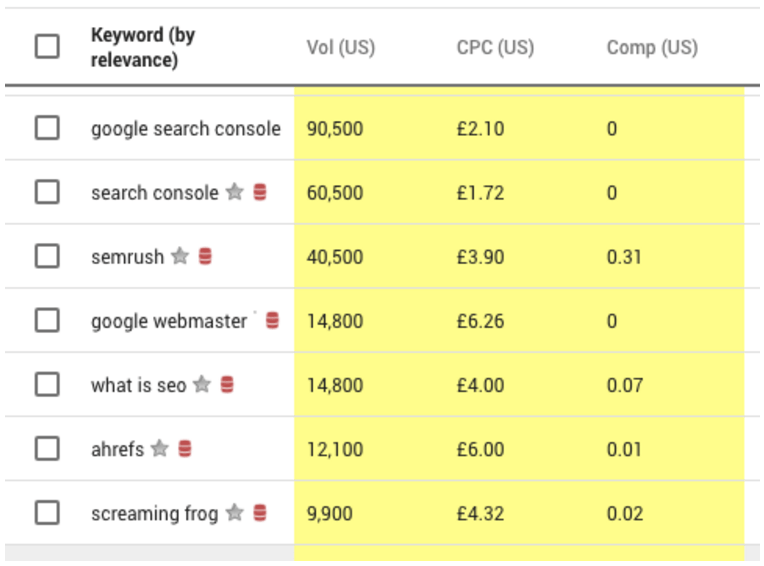The width and height of the screenshot is (764, 566).
Task: Tick the select-all checkbox in header
Action: (47, 46)
